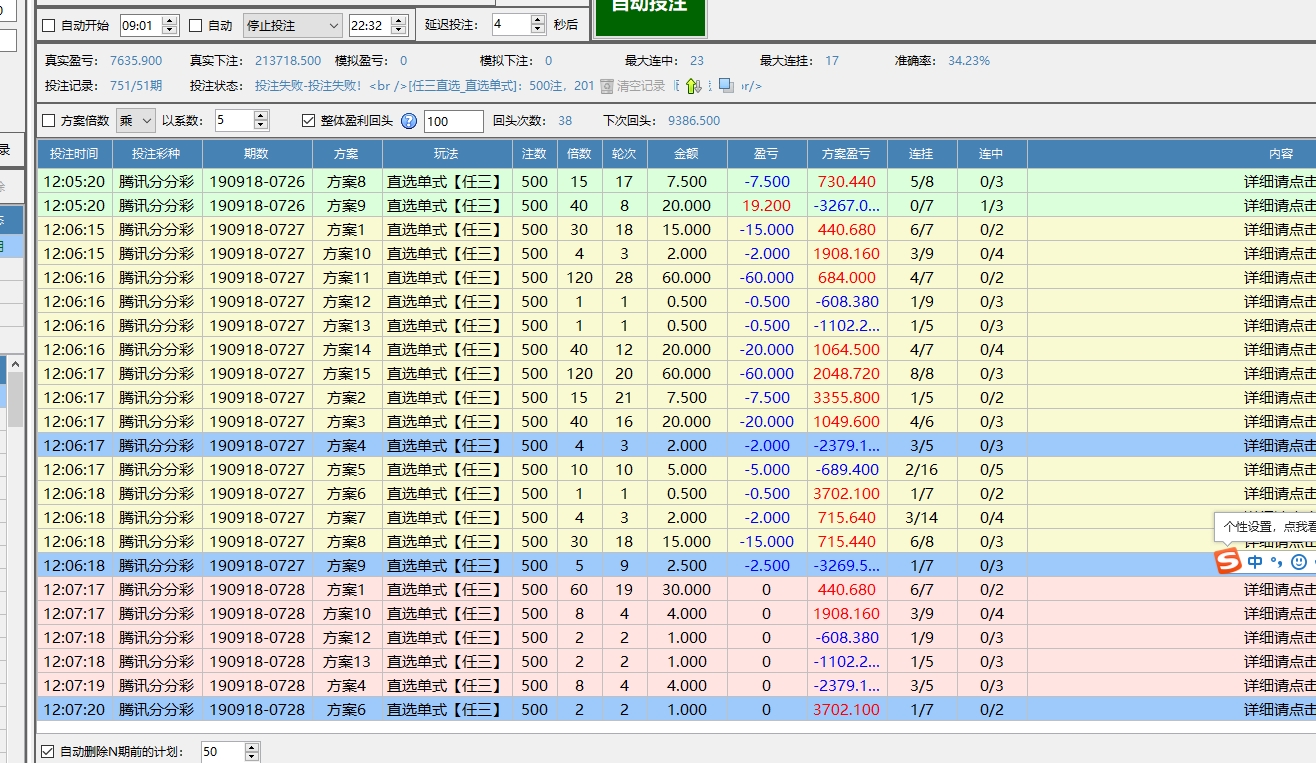Select the highlighted 方案4 row of 190918-0727

[677, 445]
